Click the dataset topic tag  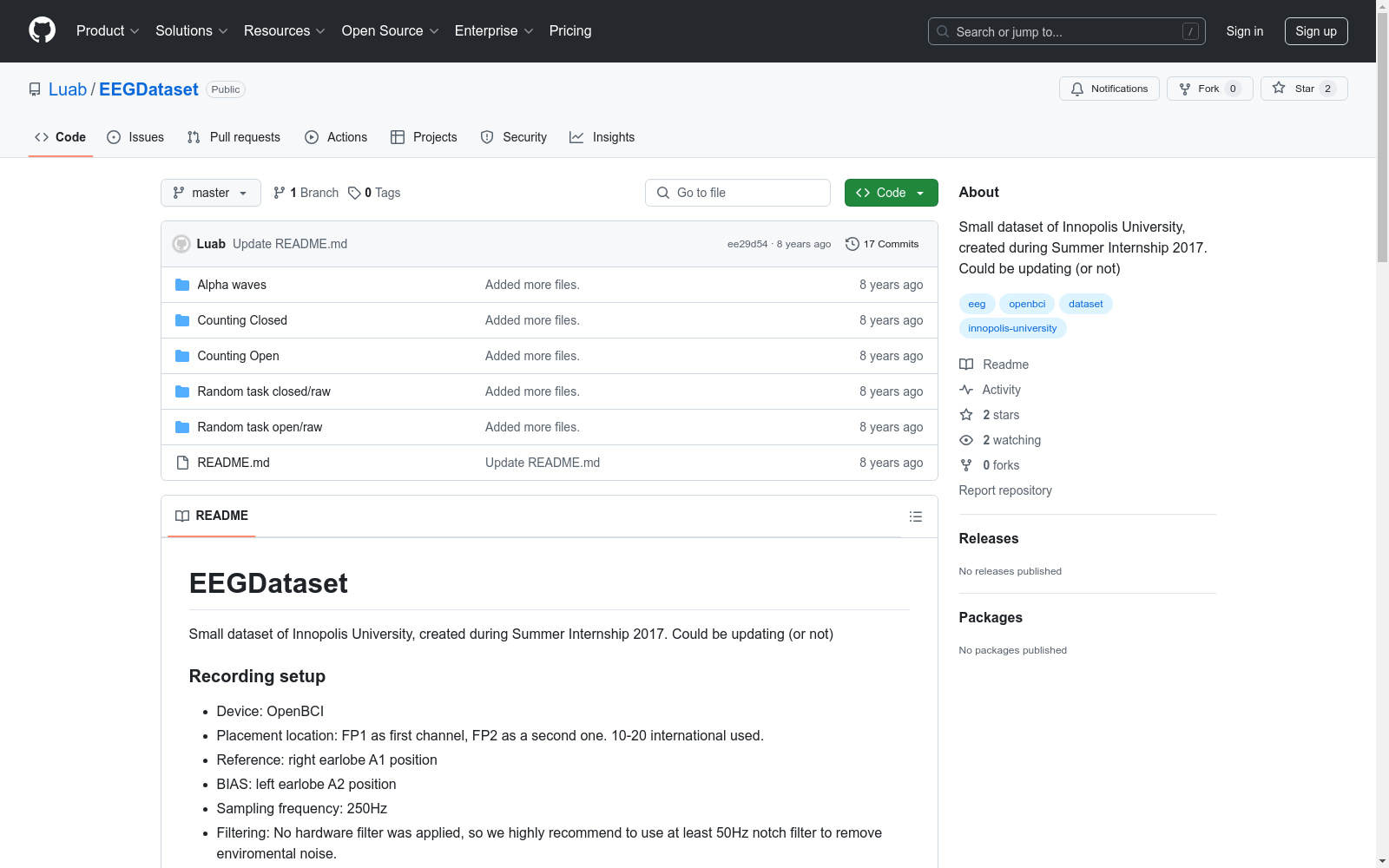pyautogui.click(x=1086, y=304)
